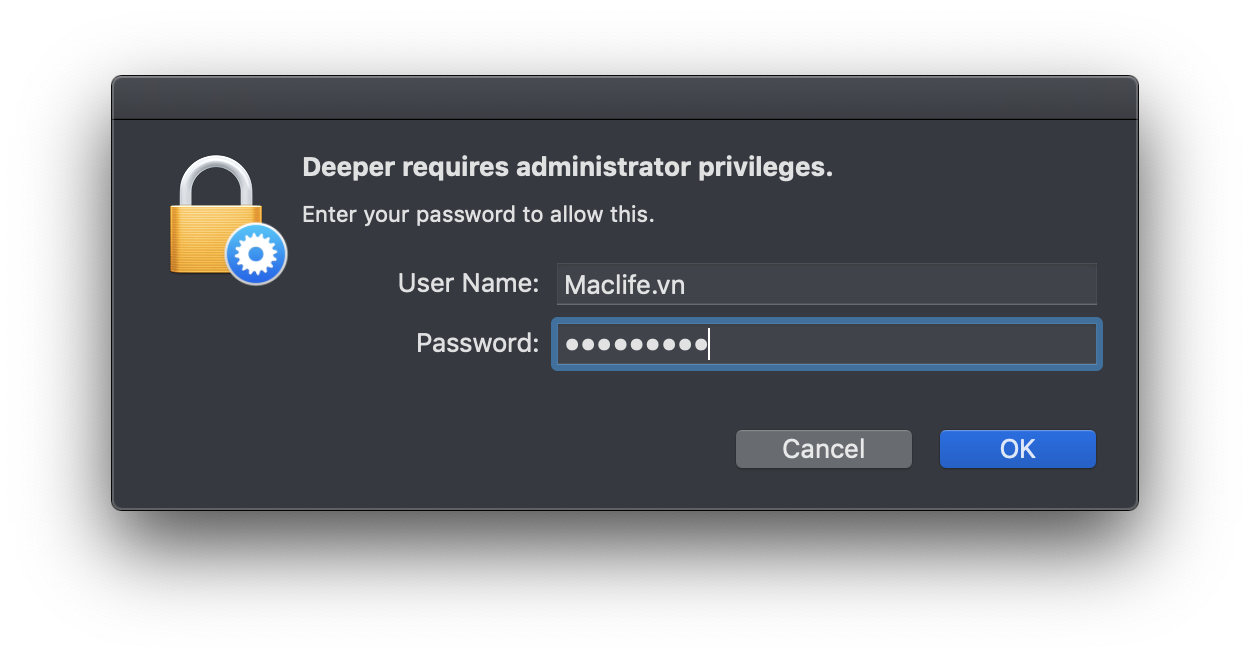
Task: Click the highlighted blue border of the password box
Action: [826, 319]
